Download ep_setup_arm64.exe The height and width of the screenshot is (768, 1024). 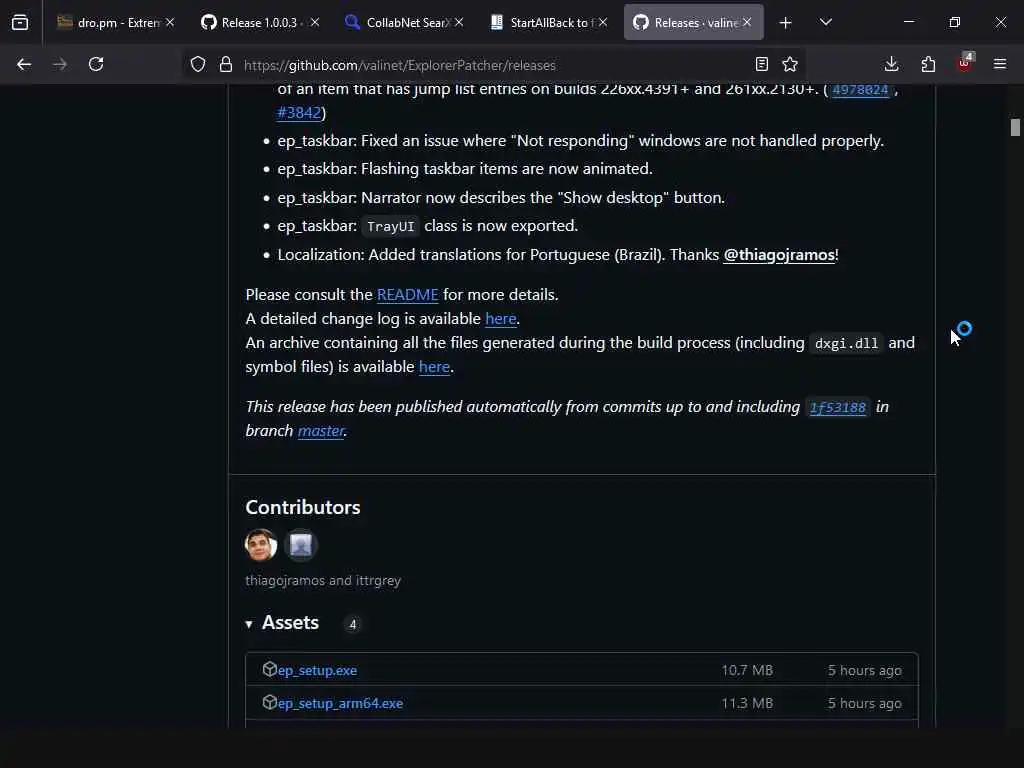(340, 703)
